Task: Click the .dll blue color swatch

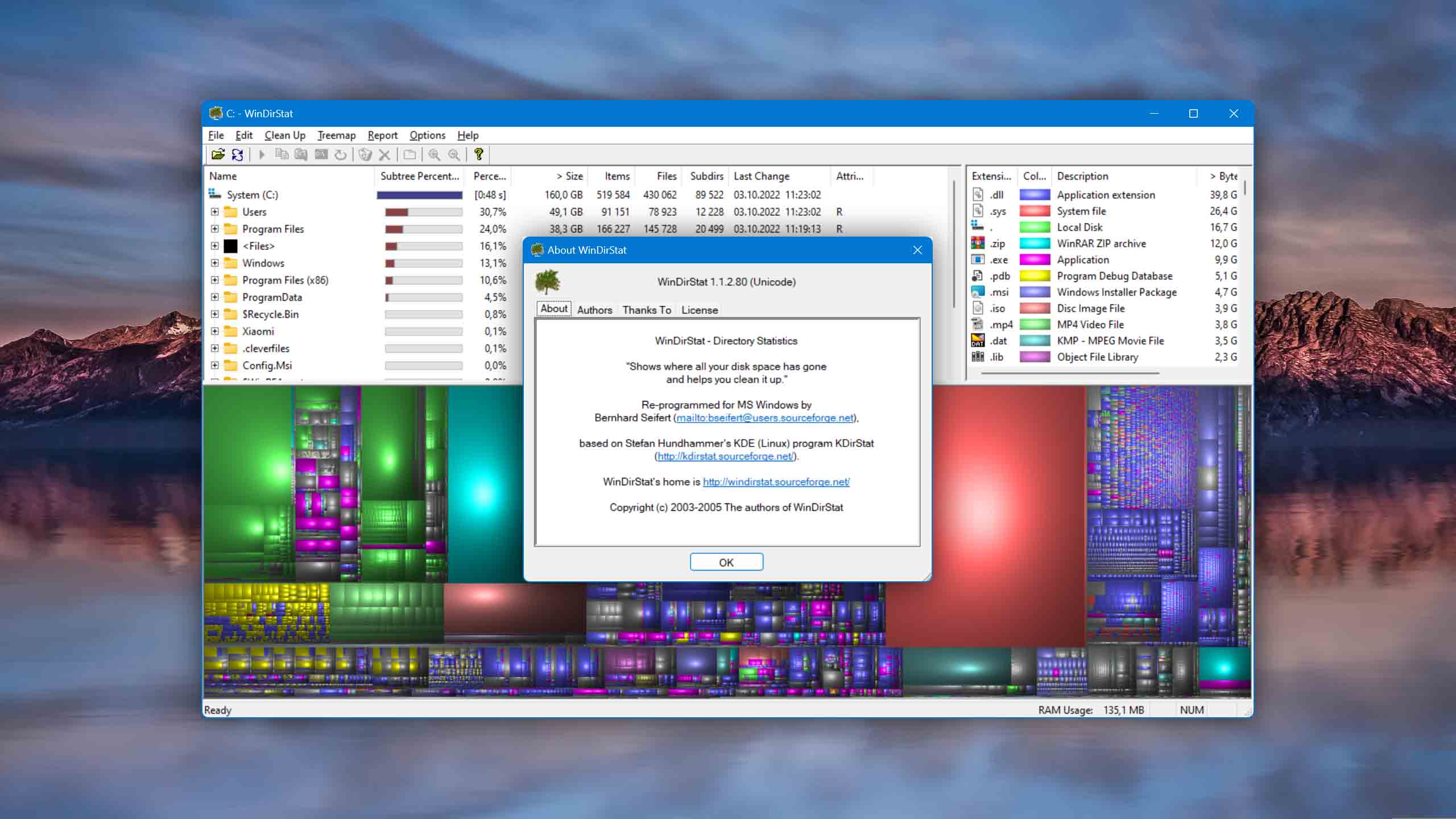Action: point(1035,195)
